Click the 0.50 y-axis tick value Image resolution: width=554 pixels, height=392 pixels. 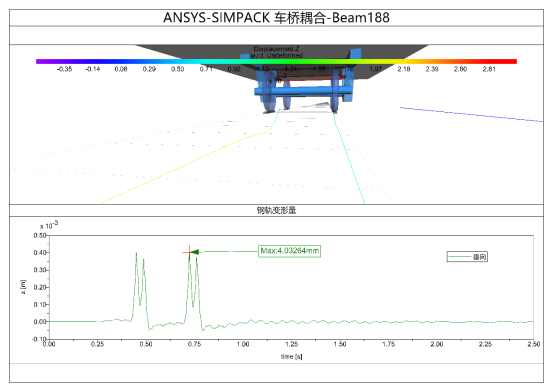[40, 235]
